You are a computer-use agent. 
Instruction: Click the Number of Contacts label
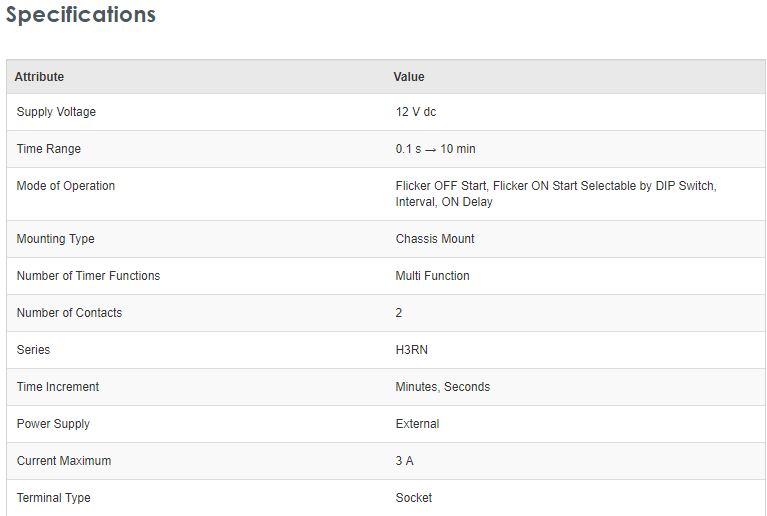(x=69, y=313)
